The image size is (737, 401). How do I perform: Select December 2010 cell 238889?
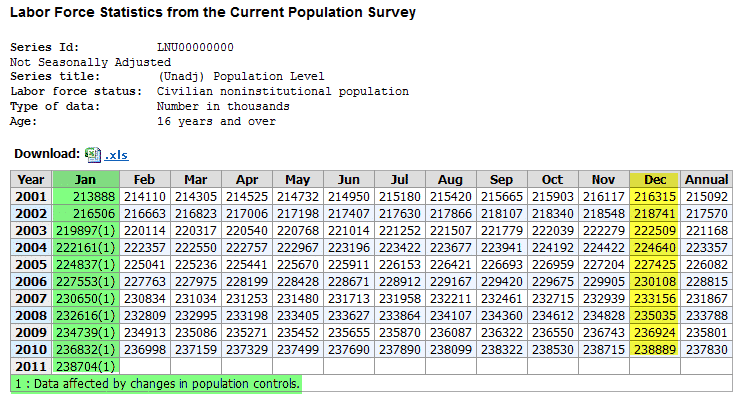coord(655,349)
